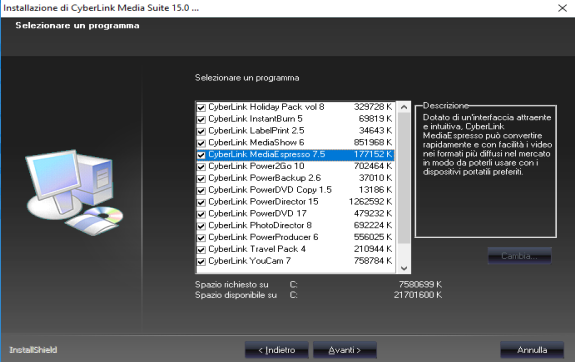Screen dimensions: 575x362
Task: Click the InstallShield label
Action: point(33,350)
